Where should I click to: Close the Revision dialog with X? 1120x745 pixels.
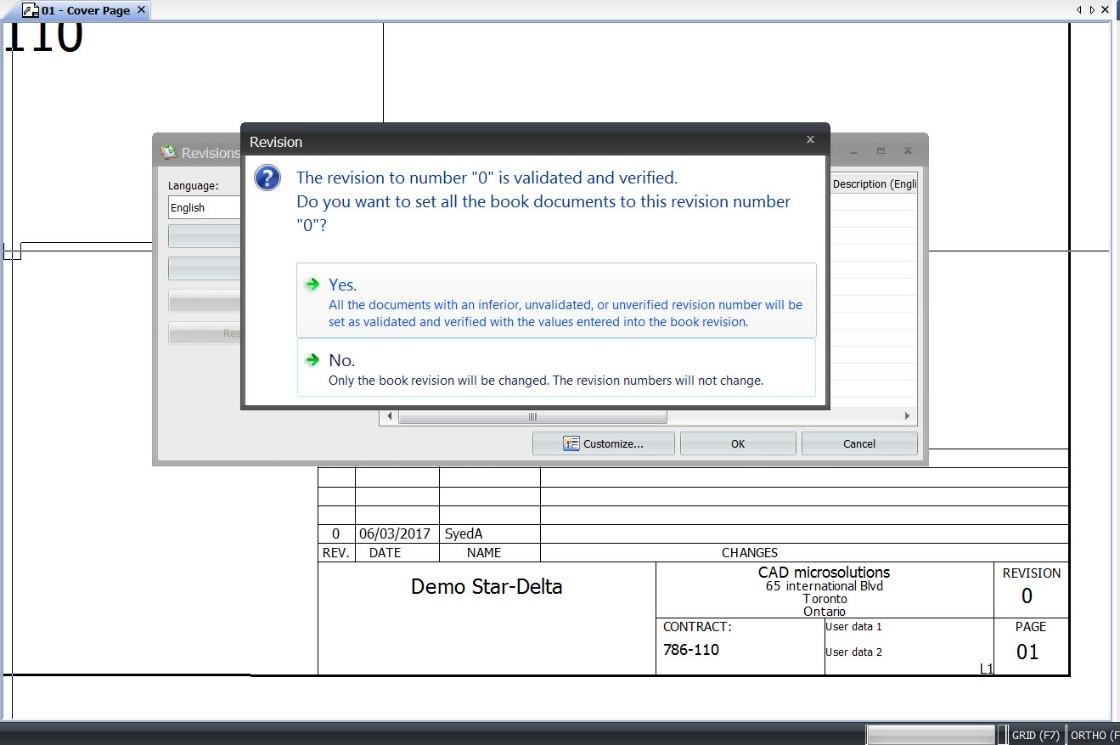tap(810, 139)
